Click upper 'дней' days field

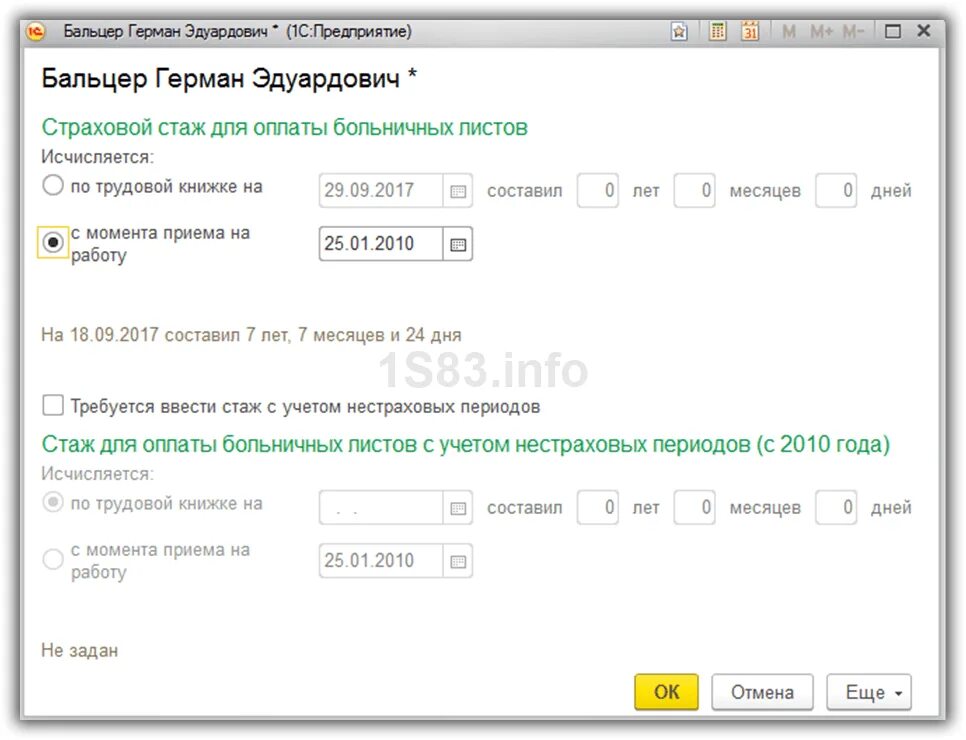pyautogui.click(x=836, y=191)
